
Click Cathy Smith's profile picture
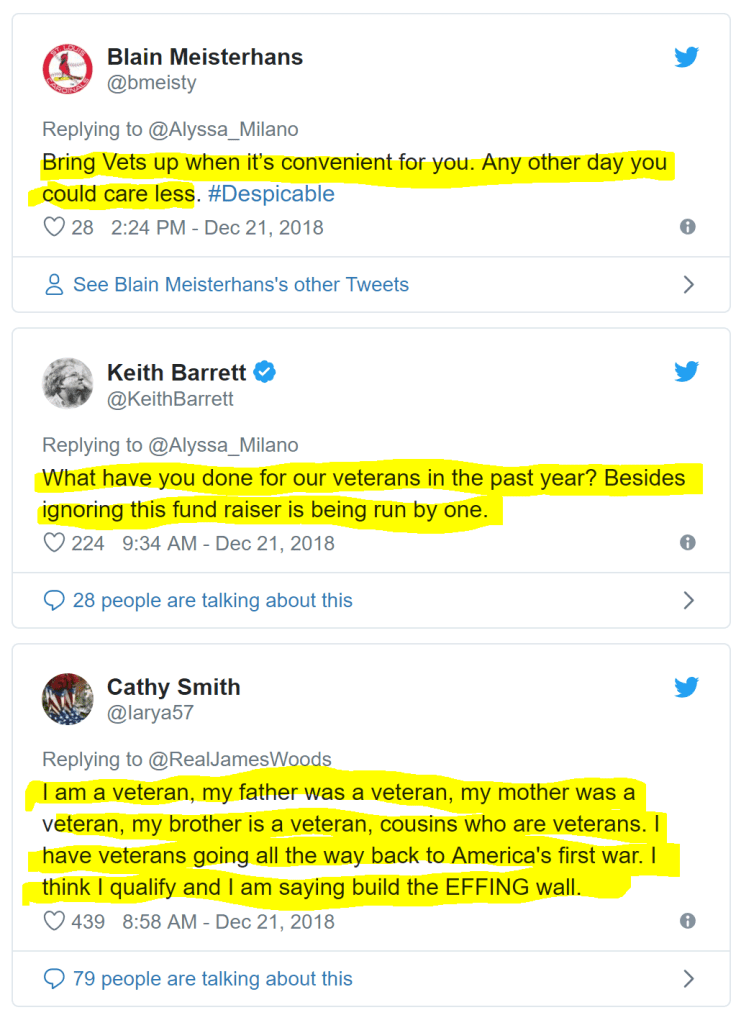67,698
